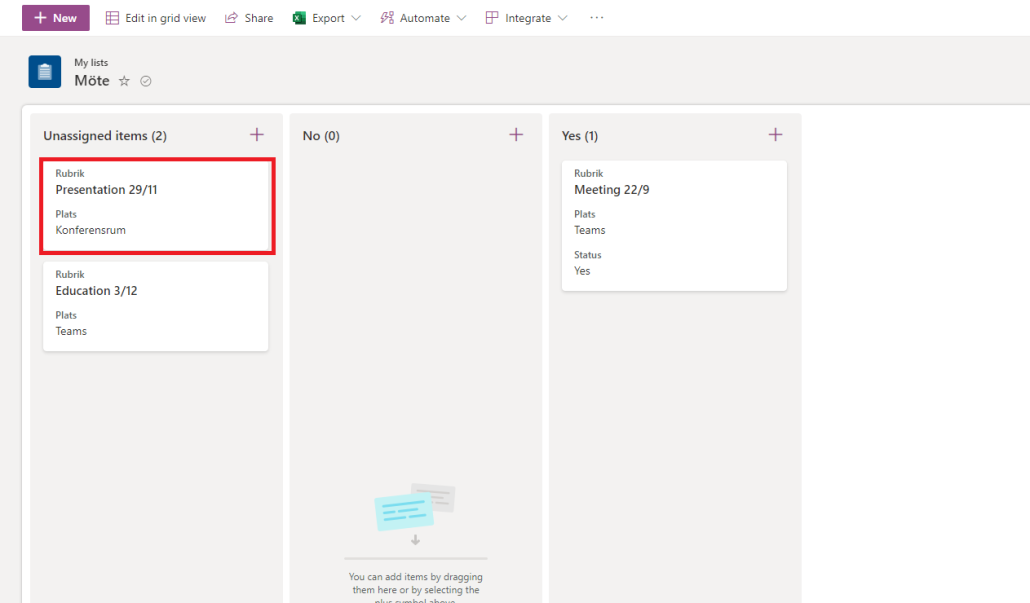The height and width of the screenshot is (603, 1030).
Task: Add item to the Yes column
Action: click(x=776, y=135)
